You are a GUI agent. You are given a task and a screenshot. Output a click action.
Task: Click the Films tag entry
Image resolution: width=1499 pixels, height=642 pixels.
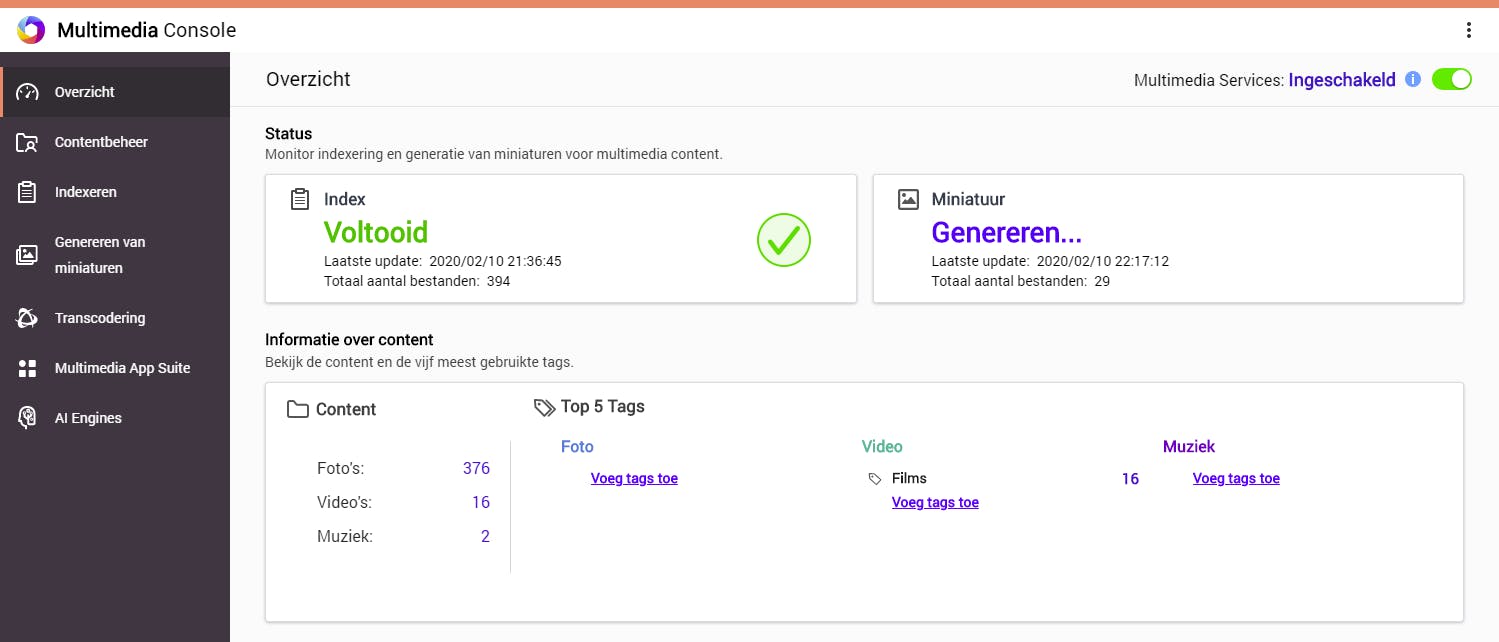909,478
